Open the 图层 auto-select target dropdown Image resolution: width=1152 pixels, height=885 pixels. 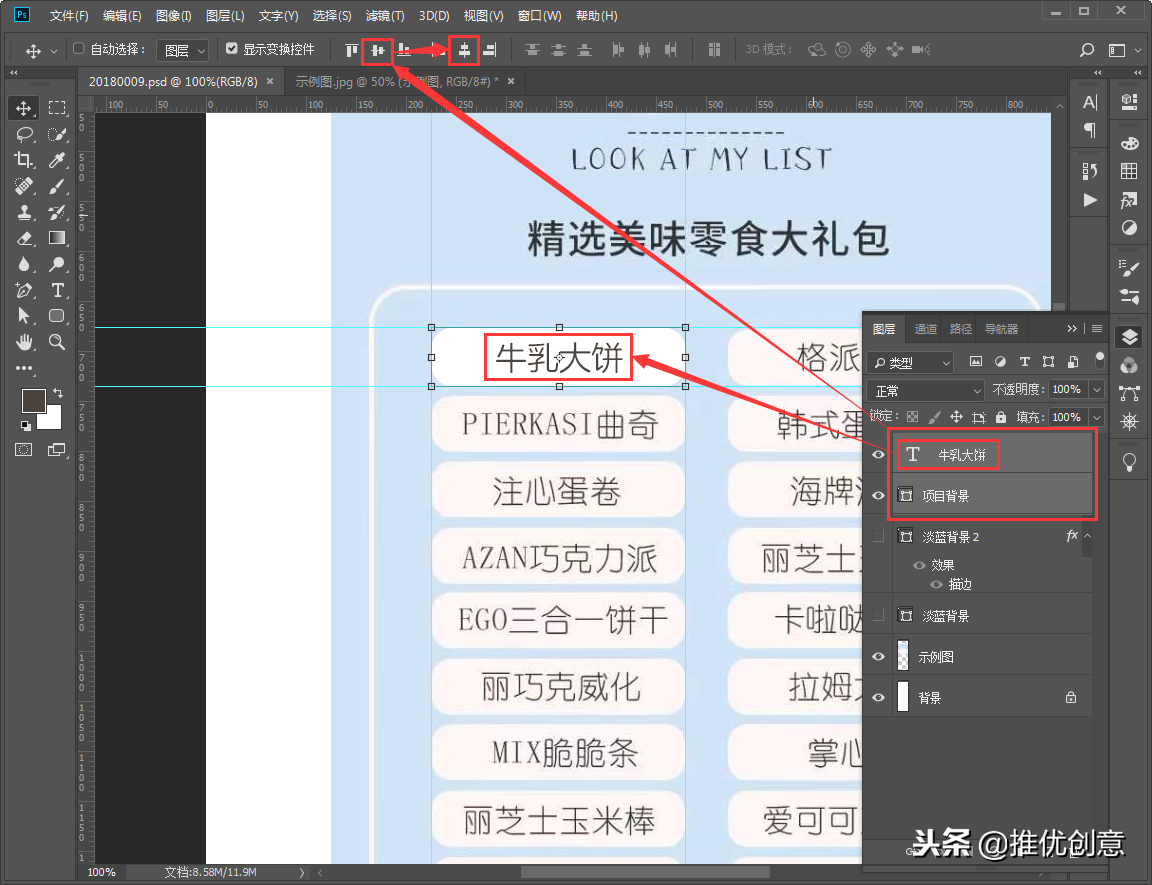click(183, 50)
